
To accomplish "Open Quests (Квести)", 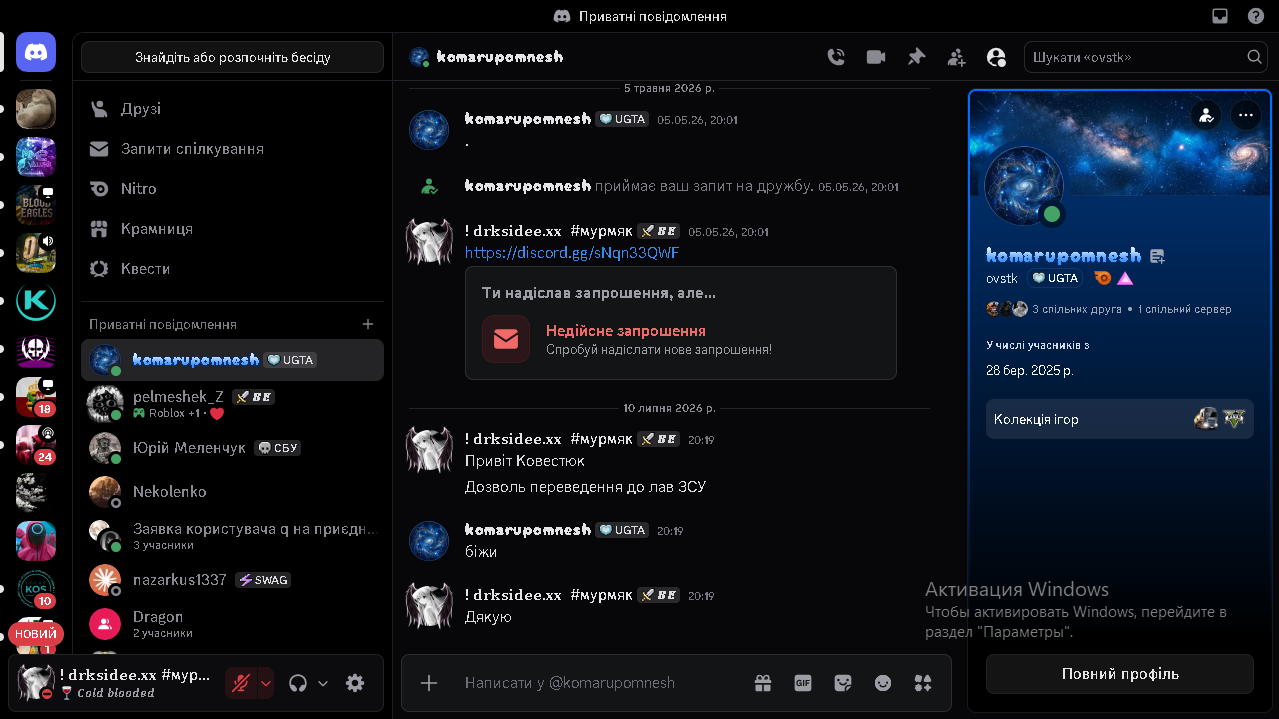I will 232,268.
